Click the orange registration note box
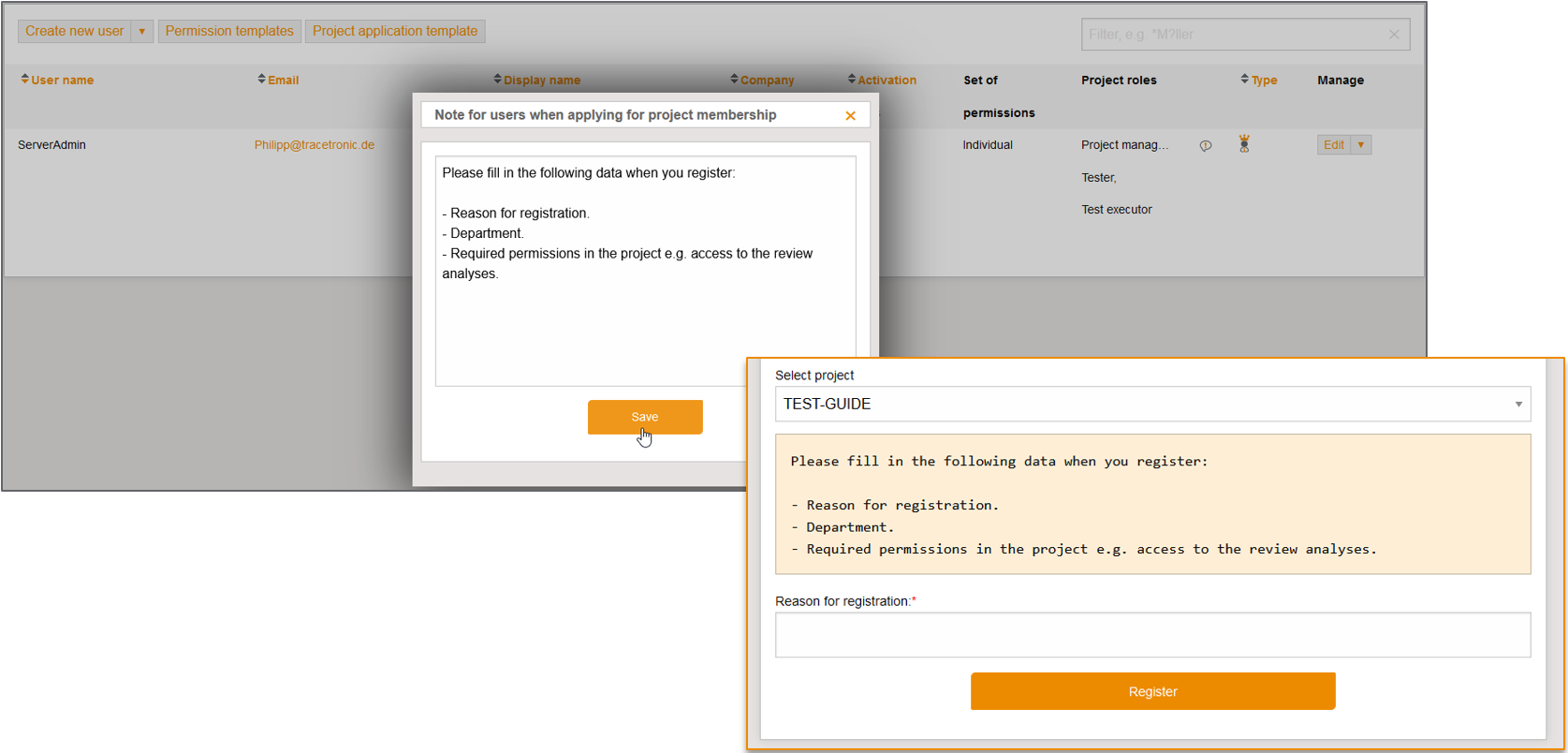Image resolution: width=1568 pixels, height=753 pixels. pyautogui.click(x=1152, y=504)
